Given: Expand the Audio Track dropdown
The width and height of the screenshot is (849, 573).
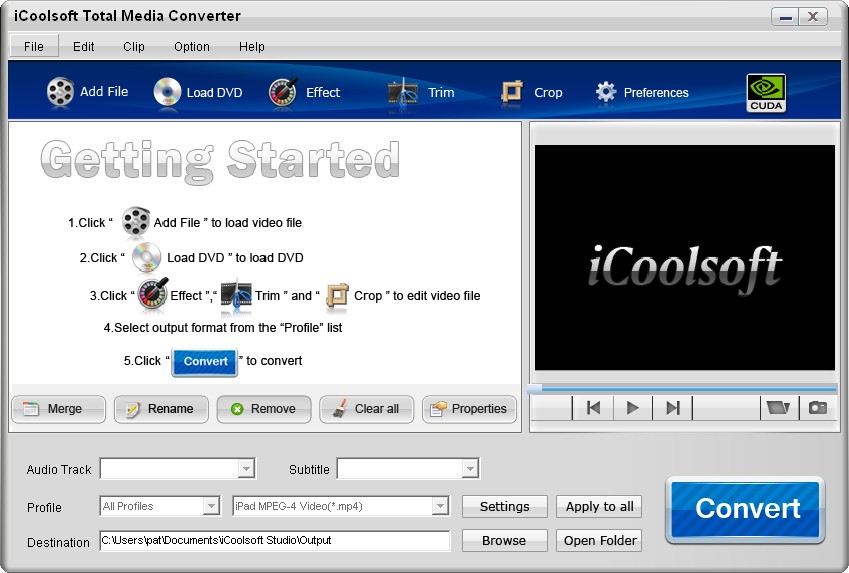Looking at the screenshot, I should (x=246, y=468).
